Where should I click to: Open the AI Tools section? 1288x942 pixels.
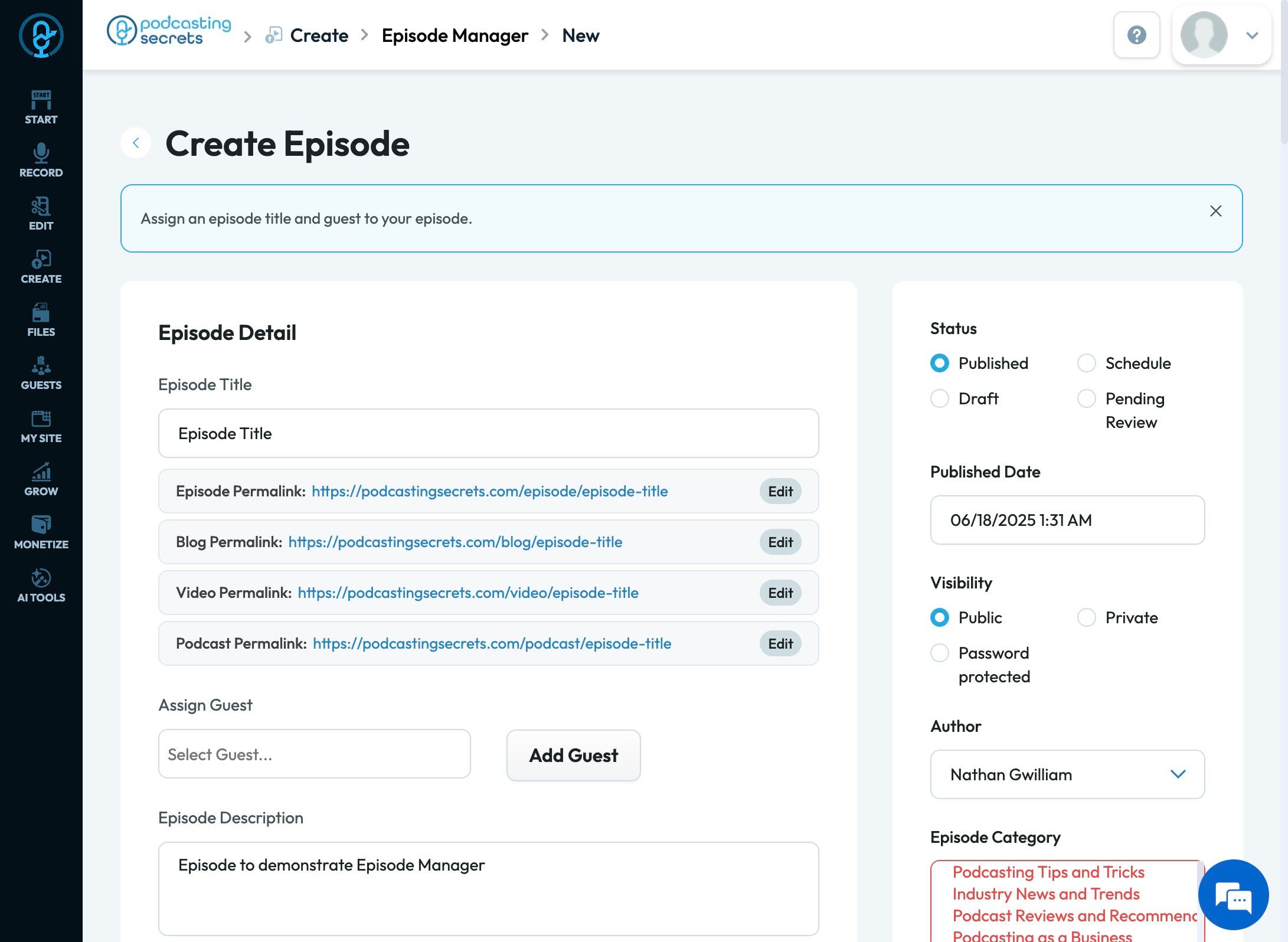pos(41,585)
